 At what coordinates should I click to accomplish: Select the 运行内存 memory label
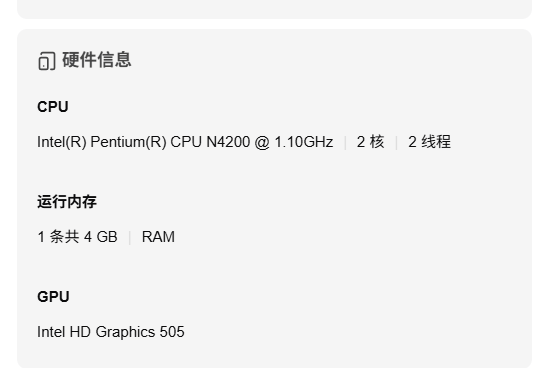coord(67,202)
